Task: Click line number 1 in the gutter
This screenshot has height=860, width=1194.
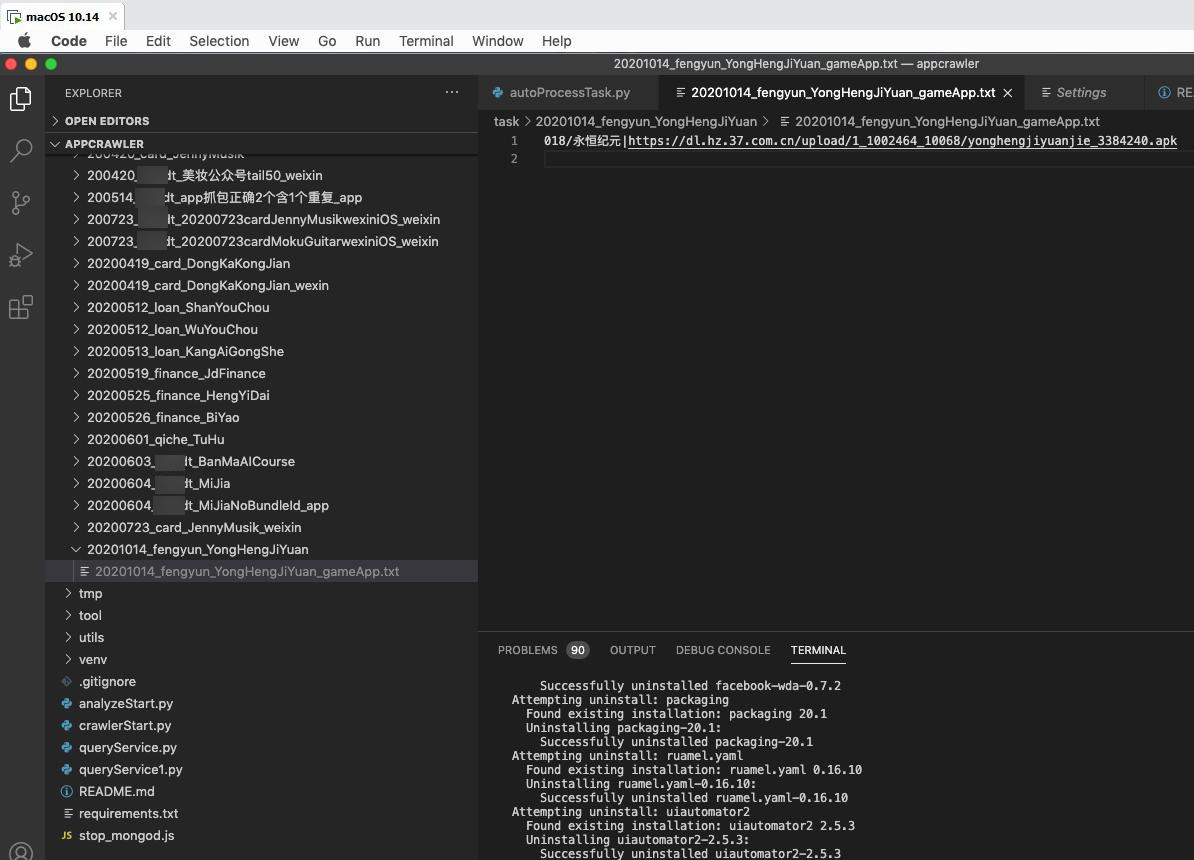Action: 514,140
